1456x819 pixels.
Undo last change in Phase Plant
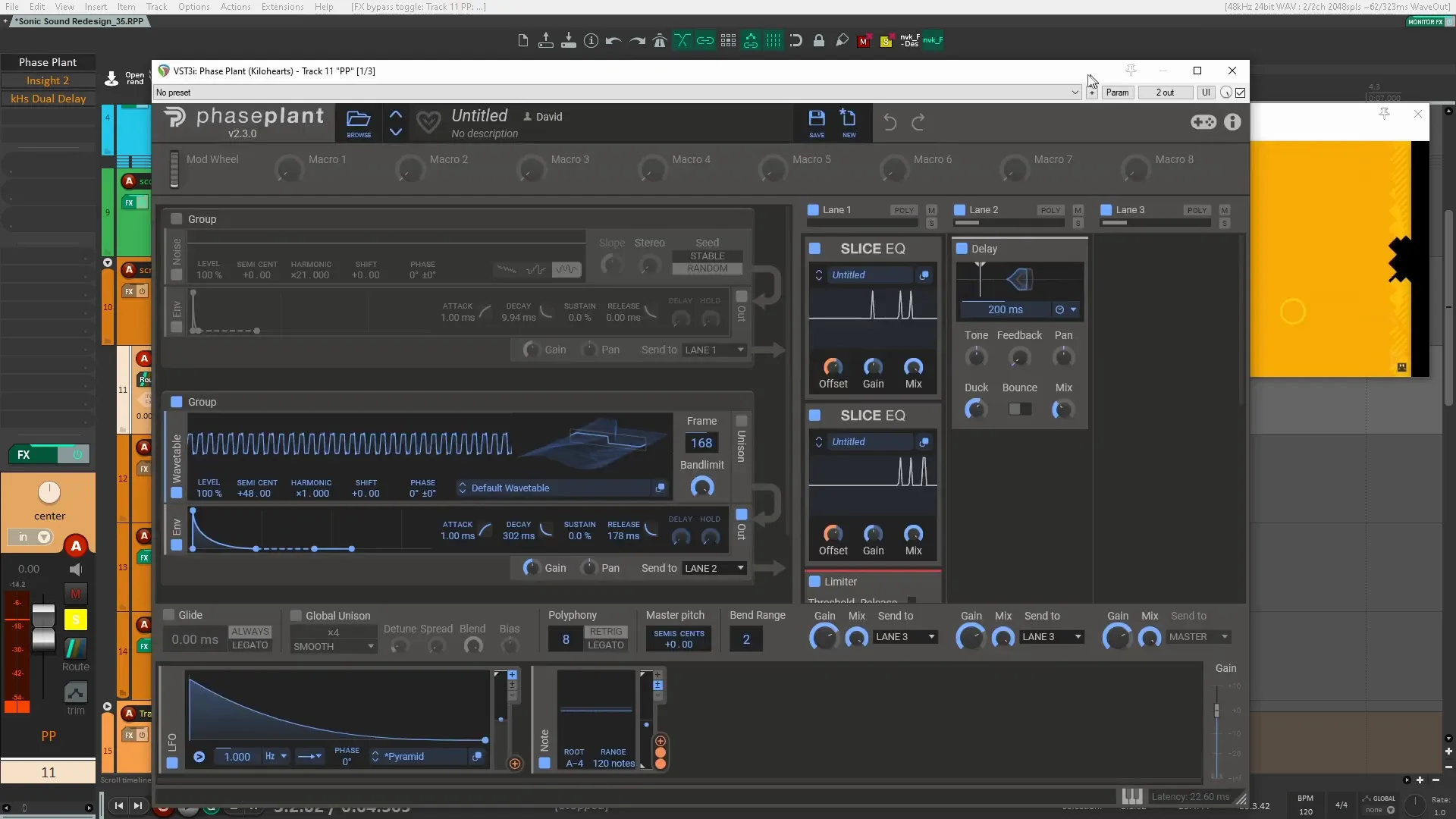(x=890, y=122)
